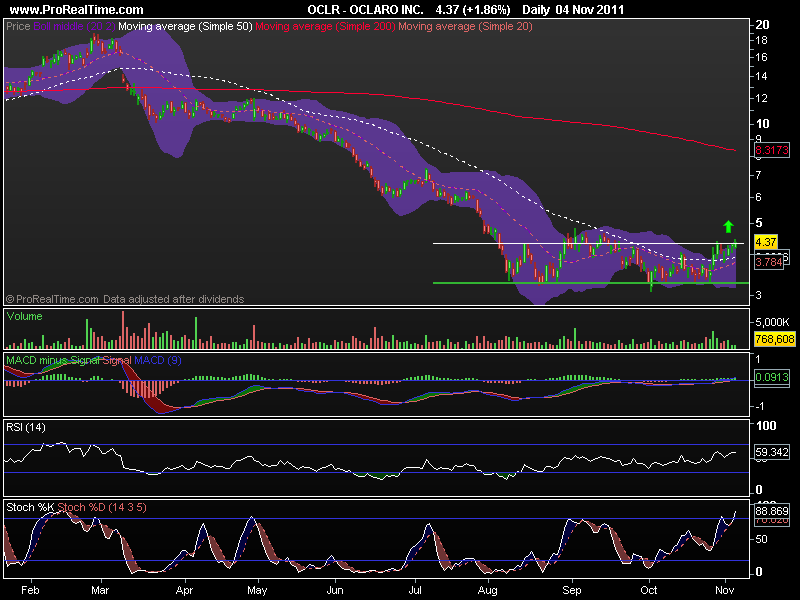Click the Daily 04 Nov 2011 timeframe label

click(573, 10)
